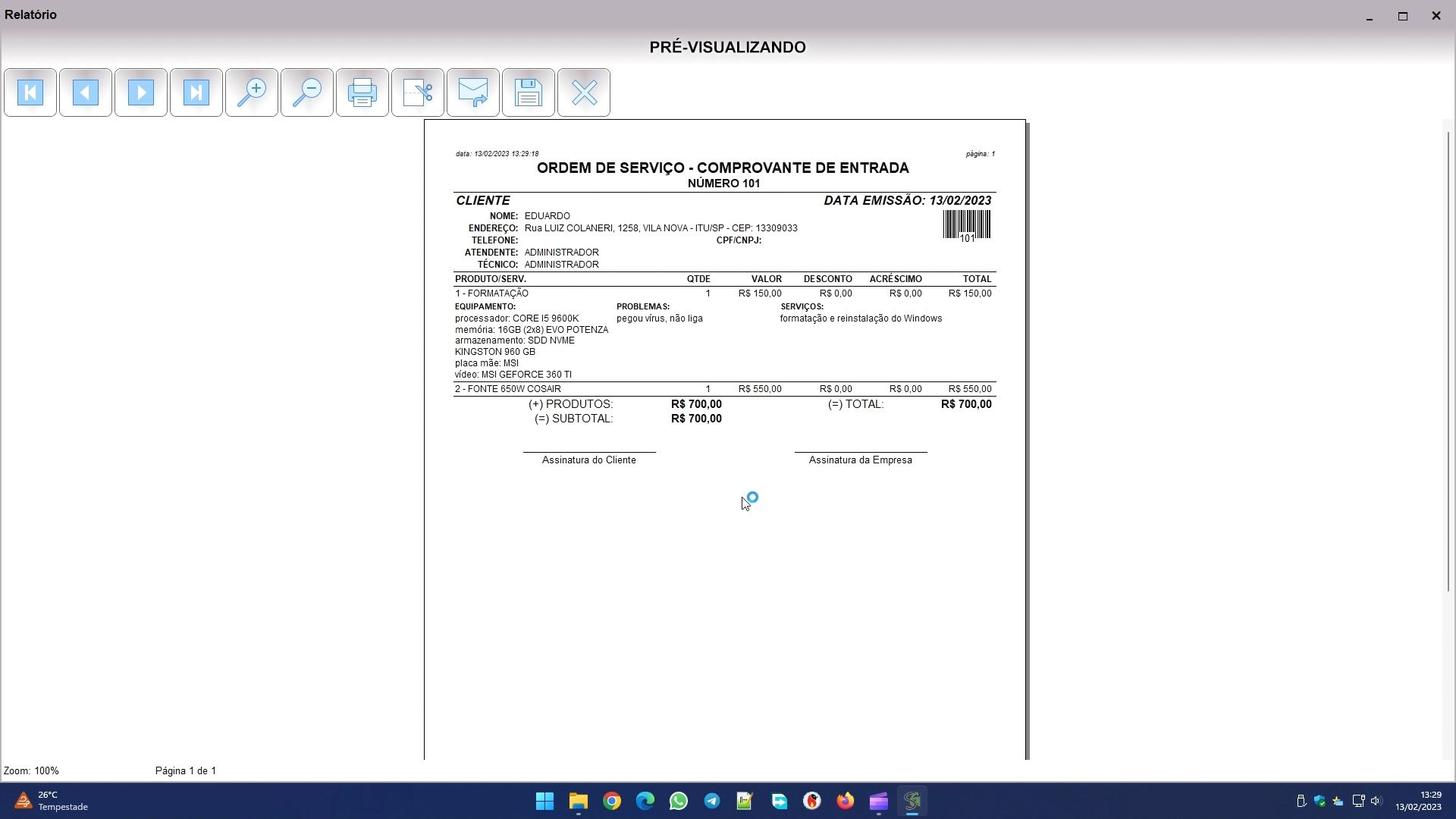
Task: Zoom out of the report preview
Action: [307, 93]
